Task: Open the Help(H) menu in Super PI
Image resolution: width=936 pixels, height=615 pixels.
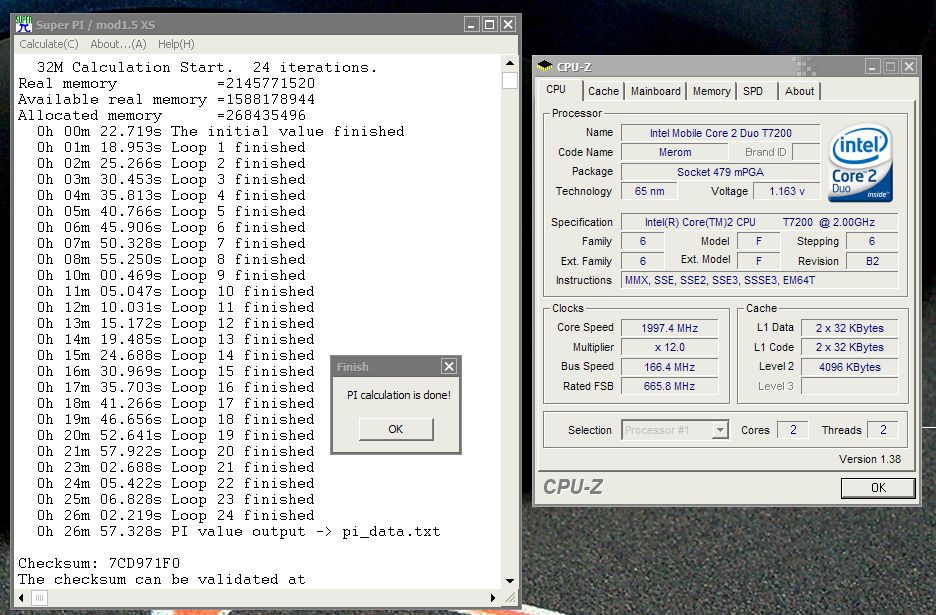Action: 176,44
